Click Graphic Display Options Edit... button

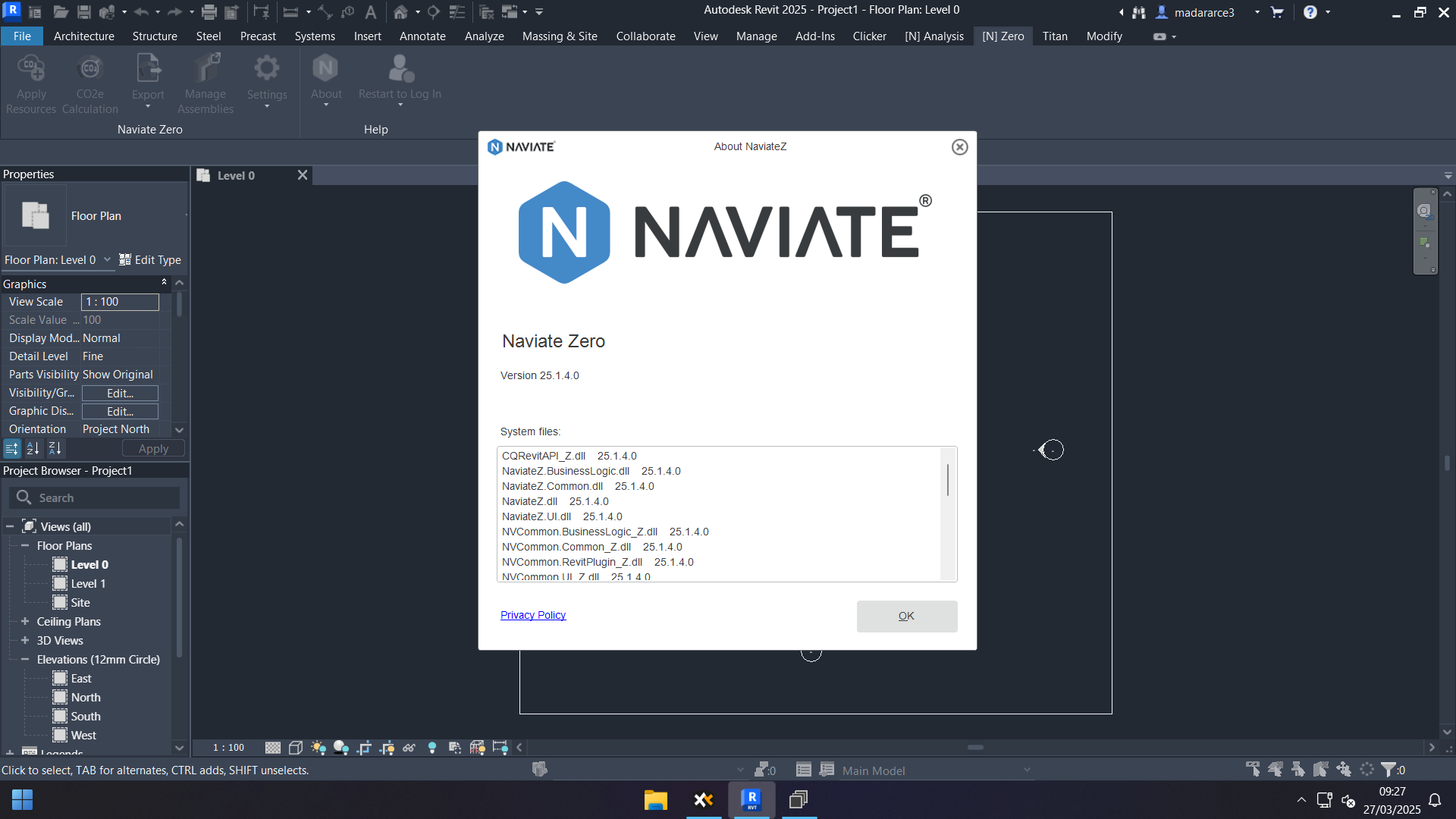(120, 411)
